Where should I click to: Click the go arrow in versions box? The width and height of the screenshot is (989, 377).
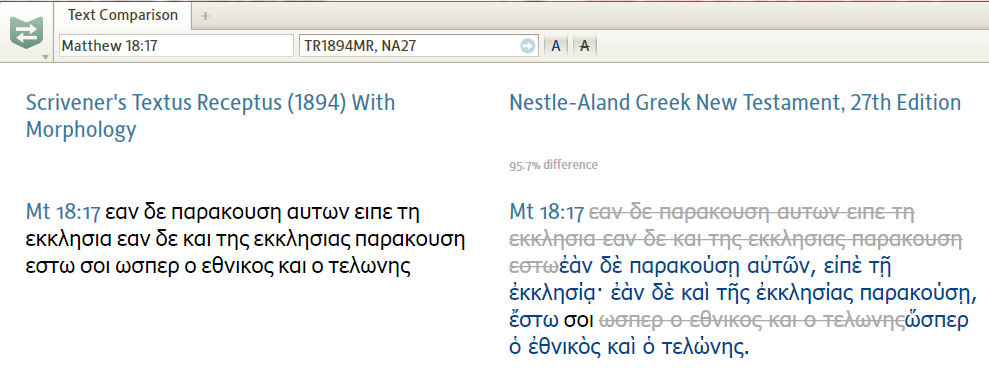pos(527,46)
